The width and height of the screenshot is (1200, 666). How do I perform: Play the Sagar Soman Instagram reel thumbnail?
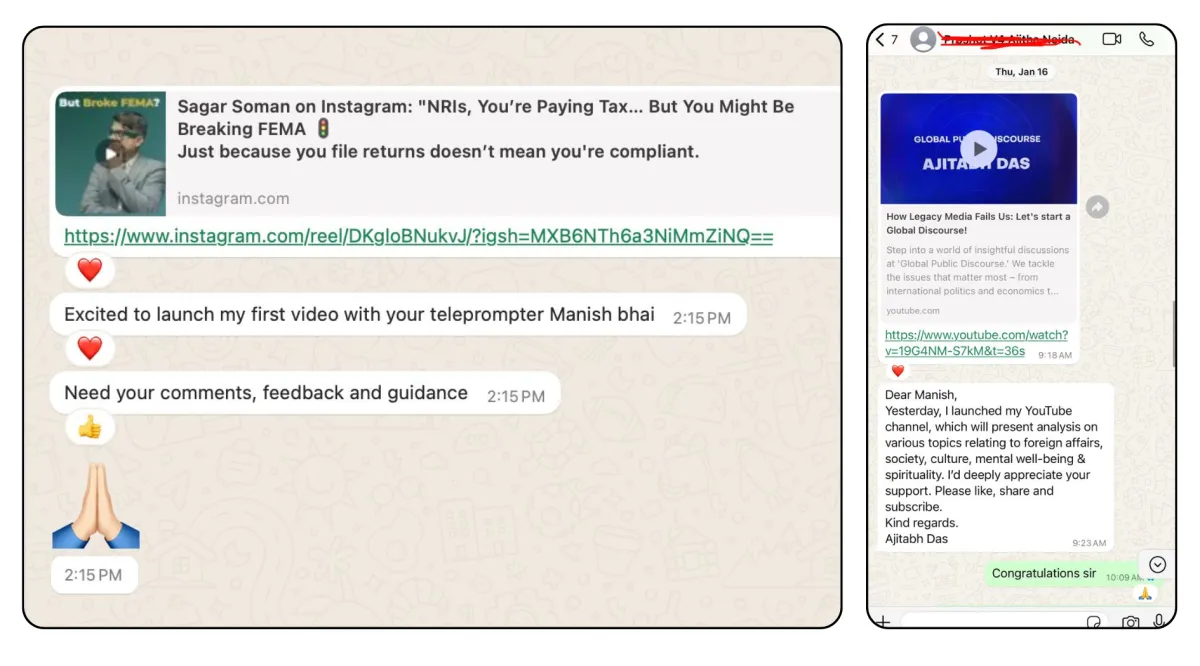111,154
